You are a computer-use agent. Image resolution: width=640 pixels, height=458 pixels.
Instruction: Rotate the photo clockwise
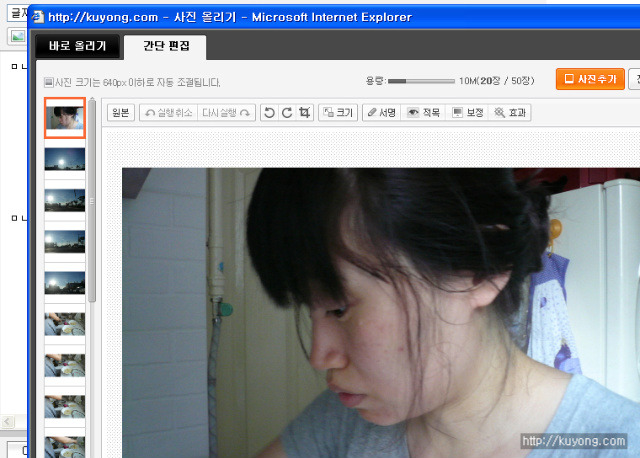coord(287,113)
